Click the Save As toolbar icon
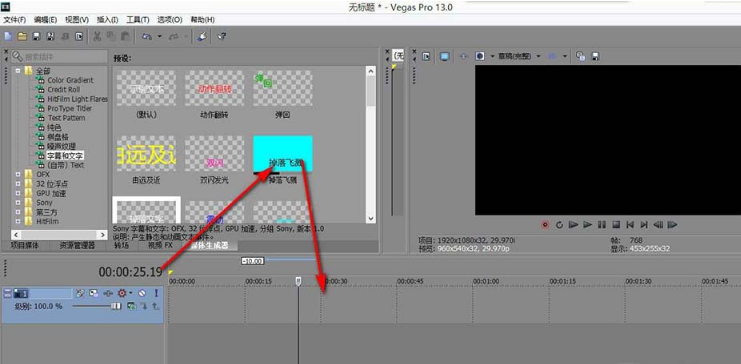 point(51,36)
